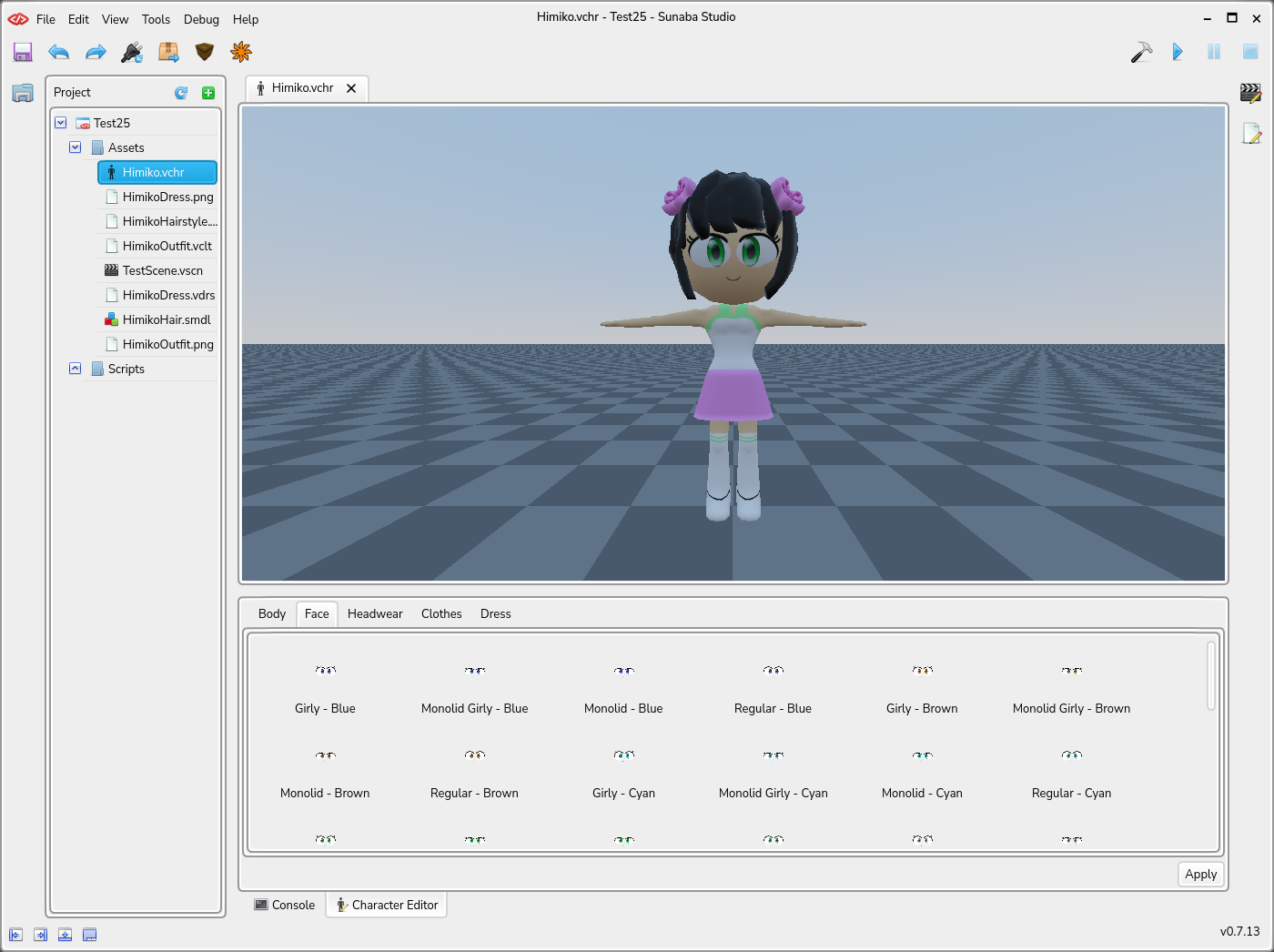The height and width of the screenshot is (952, 1274).
Task: Click the orange starburst toolbar icon
Action: tap(241, 53)
